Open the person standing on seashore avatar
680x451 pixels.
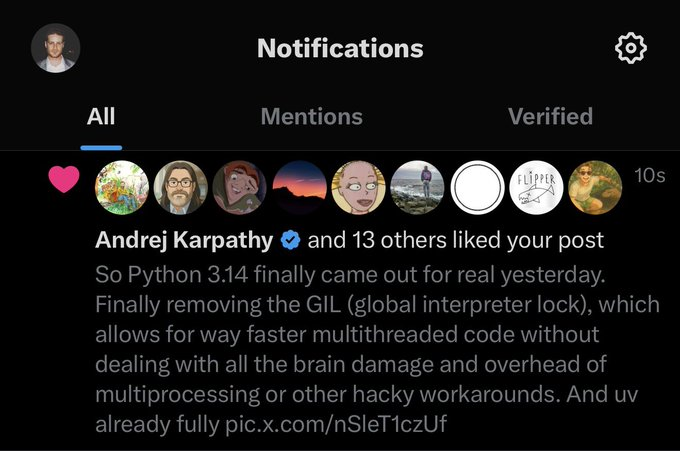tap(418, 188)
